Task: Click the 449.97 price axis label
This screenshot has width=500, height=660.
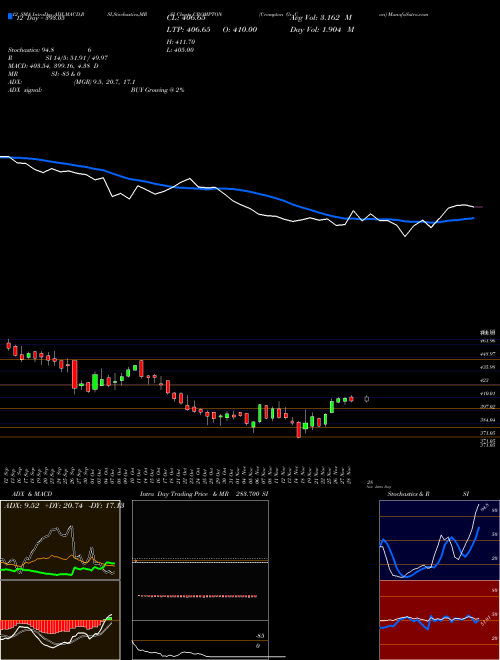Action: 487,354
